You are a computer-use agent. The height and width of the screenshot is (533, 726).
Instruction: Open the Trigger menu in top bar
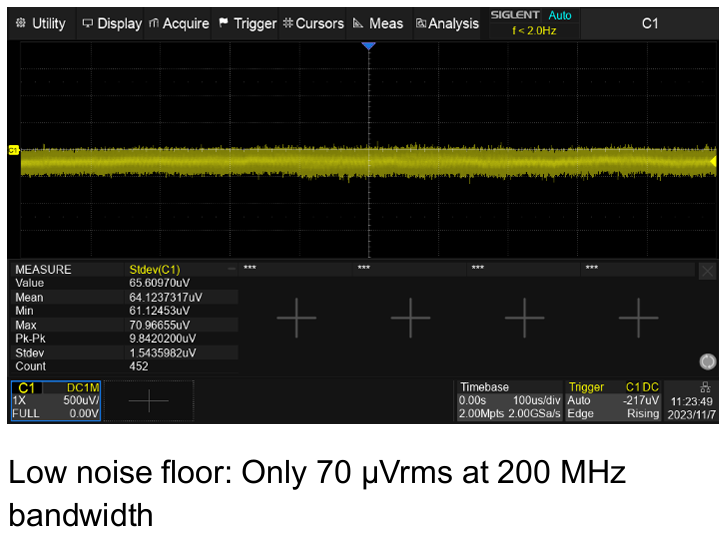point(247,23)
